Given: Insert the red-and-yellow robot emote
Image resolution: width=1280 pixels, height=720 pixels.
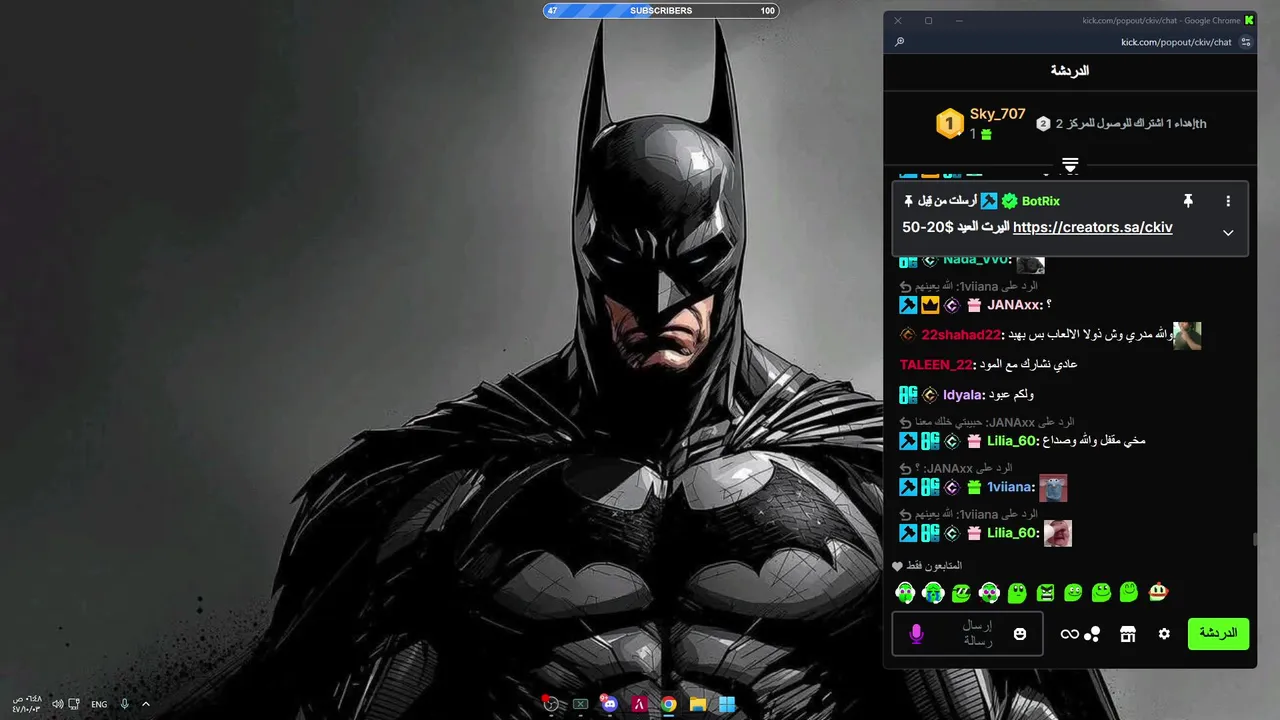Looking at the screenshot, I should click(1158, 592).
